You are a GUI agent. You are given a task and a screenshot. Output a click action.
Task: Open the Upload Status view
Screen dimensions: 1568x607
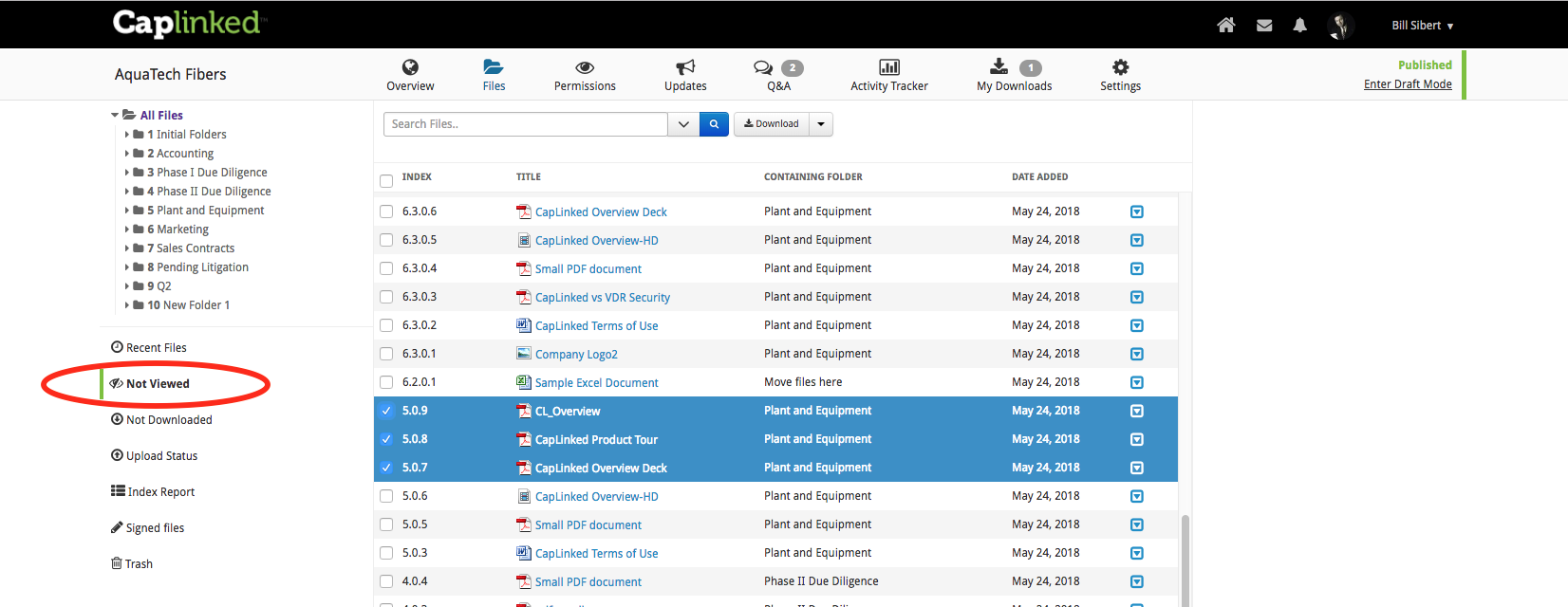(x=154, y=456)
